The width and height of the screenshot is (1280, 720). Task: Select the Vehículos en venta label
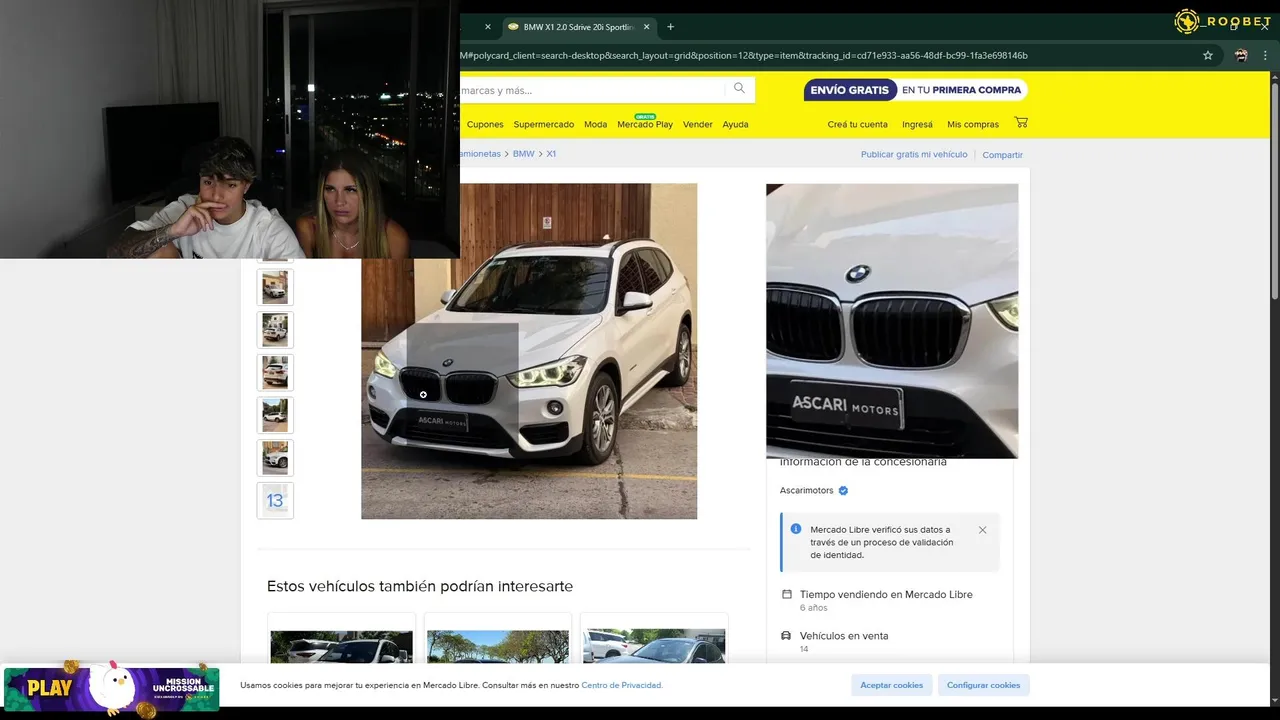[x=844, y=636]
